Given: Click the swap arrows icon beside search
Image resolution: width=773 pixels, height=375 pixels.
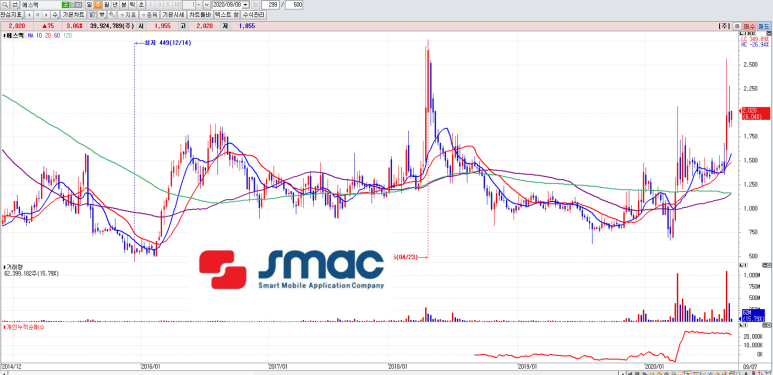Looking at the screenshot, I should tap(14, 4).
